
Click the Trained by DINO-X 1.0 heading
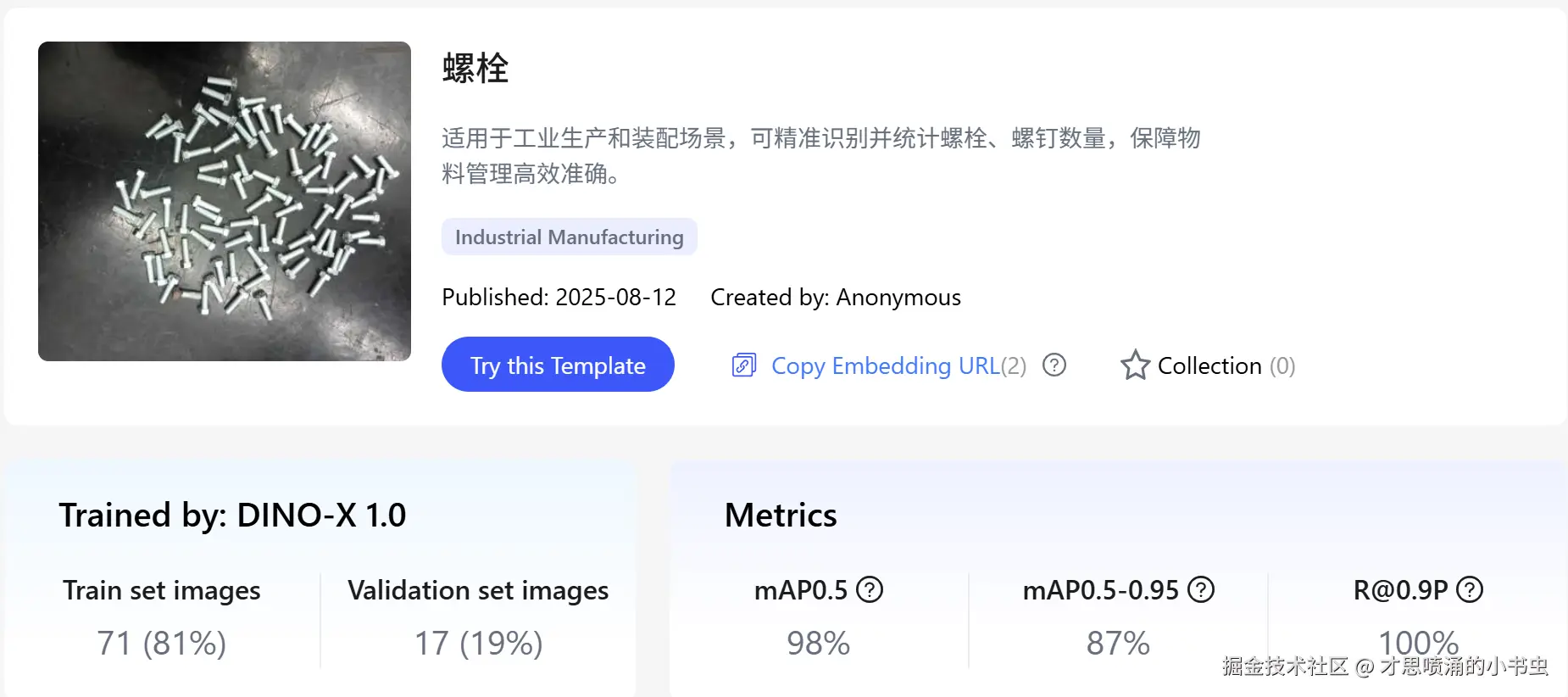tap(232, 515)
